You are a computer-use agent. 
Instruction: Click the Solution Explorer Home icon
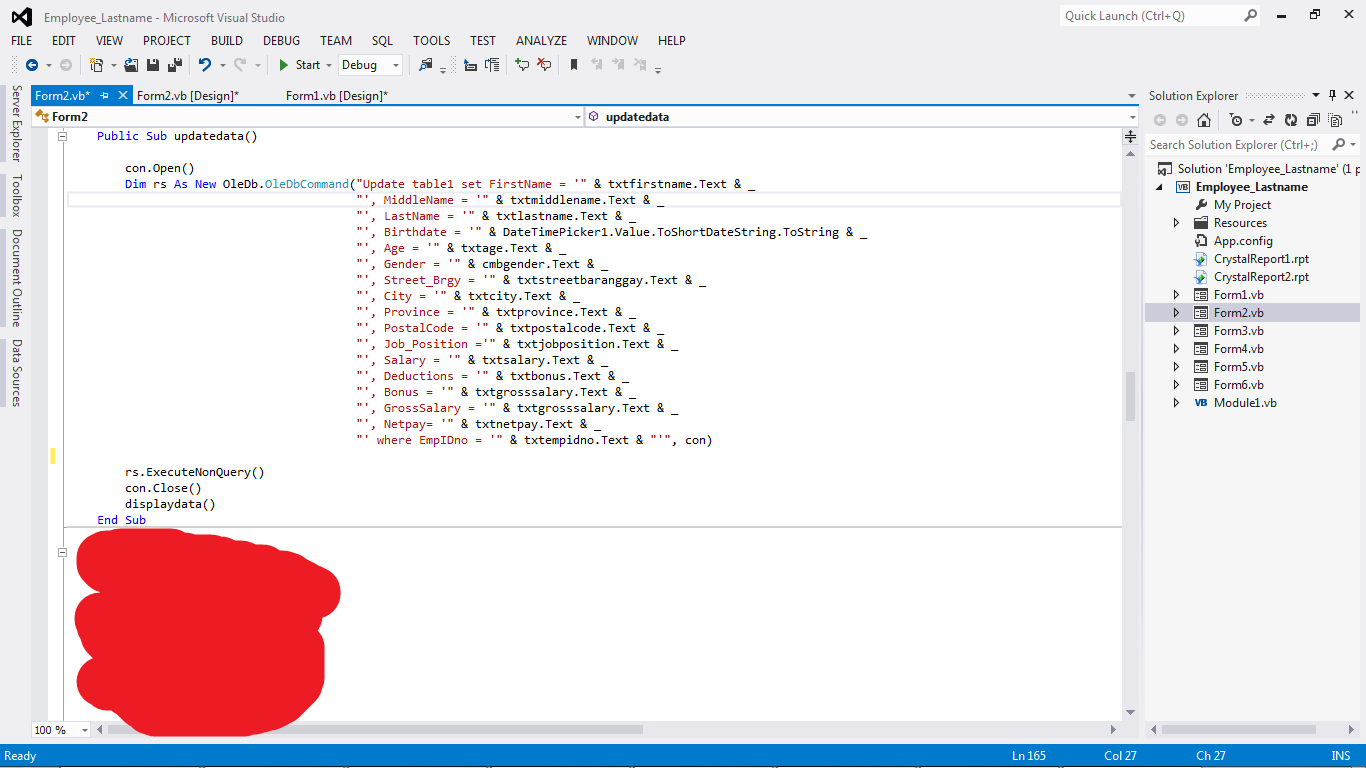pos(1204,120)
